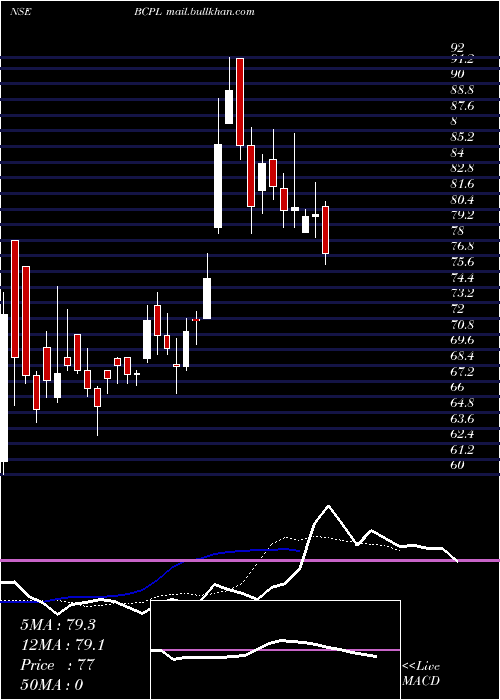Click the <<Live MACD label
The image size is (500, 700).
421,674
